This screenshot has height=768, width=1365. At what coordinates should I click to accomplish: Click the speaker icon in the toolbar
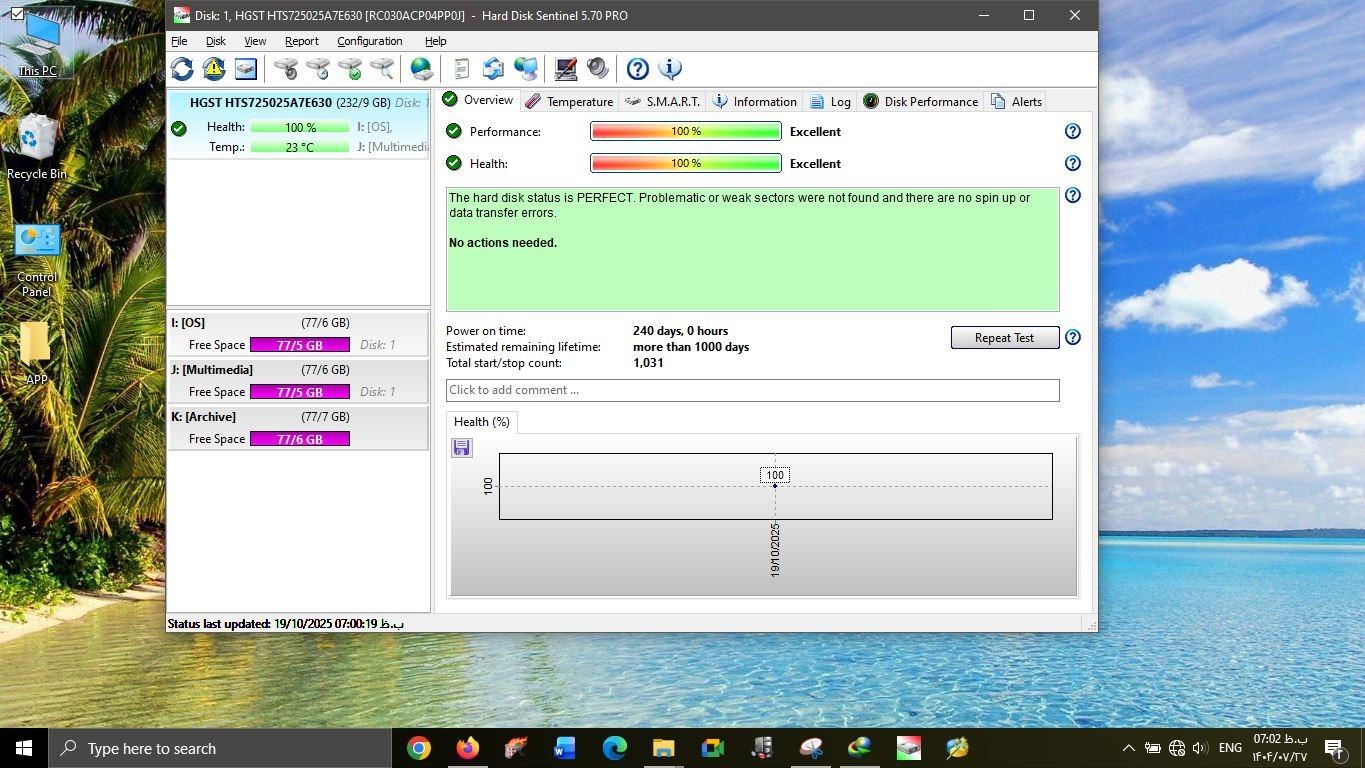click(x=598, y=69)
